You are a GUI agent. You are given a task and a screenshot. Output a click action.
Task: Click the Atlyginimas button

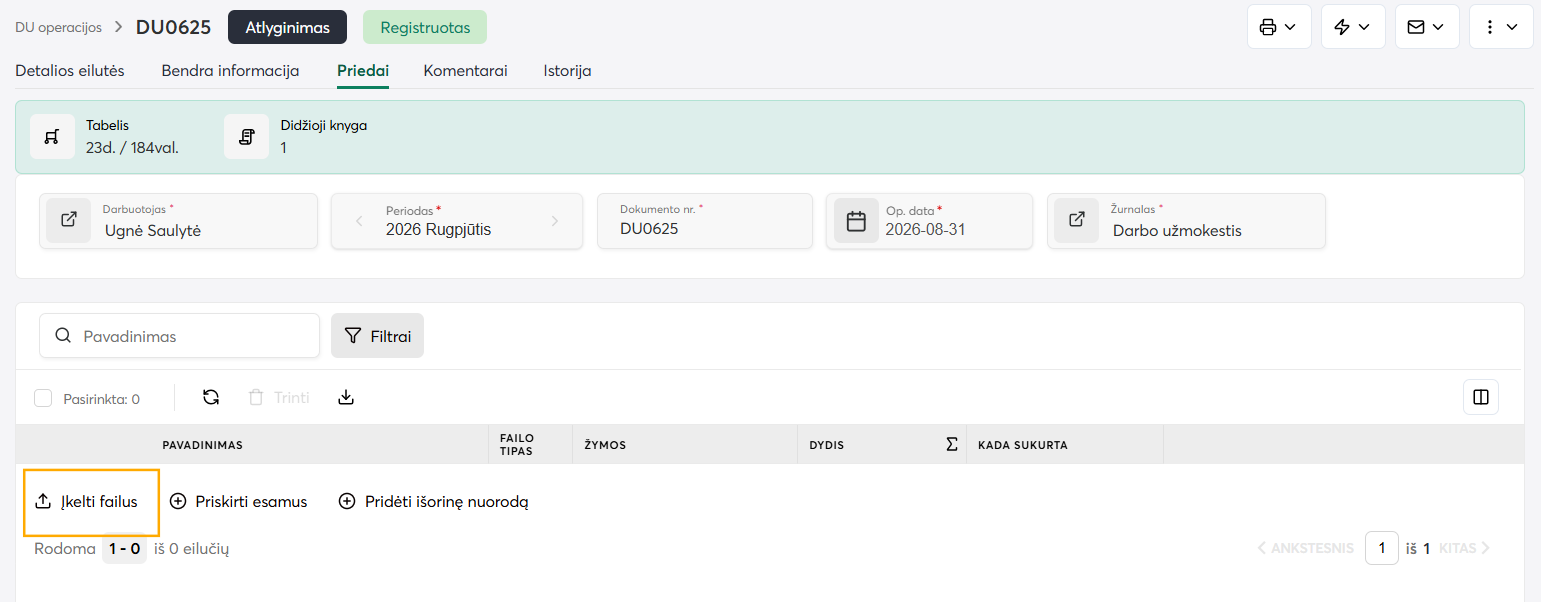click(x=287, y=27)
